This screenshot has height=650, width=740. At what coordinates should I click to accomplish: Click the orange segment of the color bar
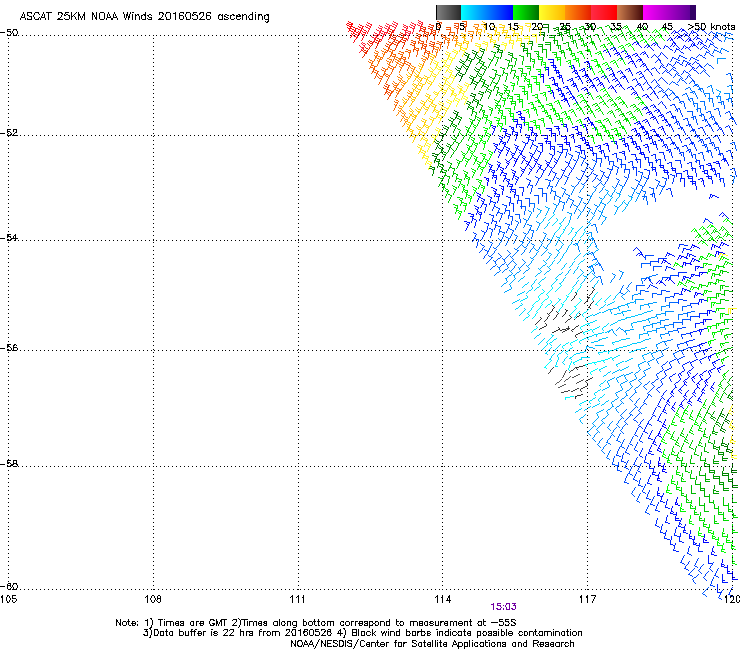[x=578, y=12]
